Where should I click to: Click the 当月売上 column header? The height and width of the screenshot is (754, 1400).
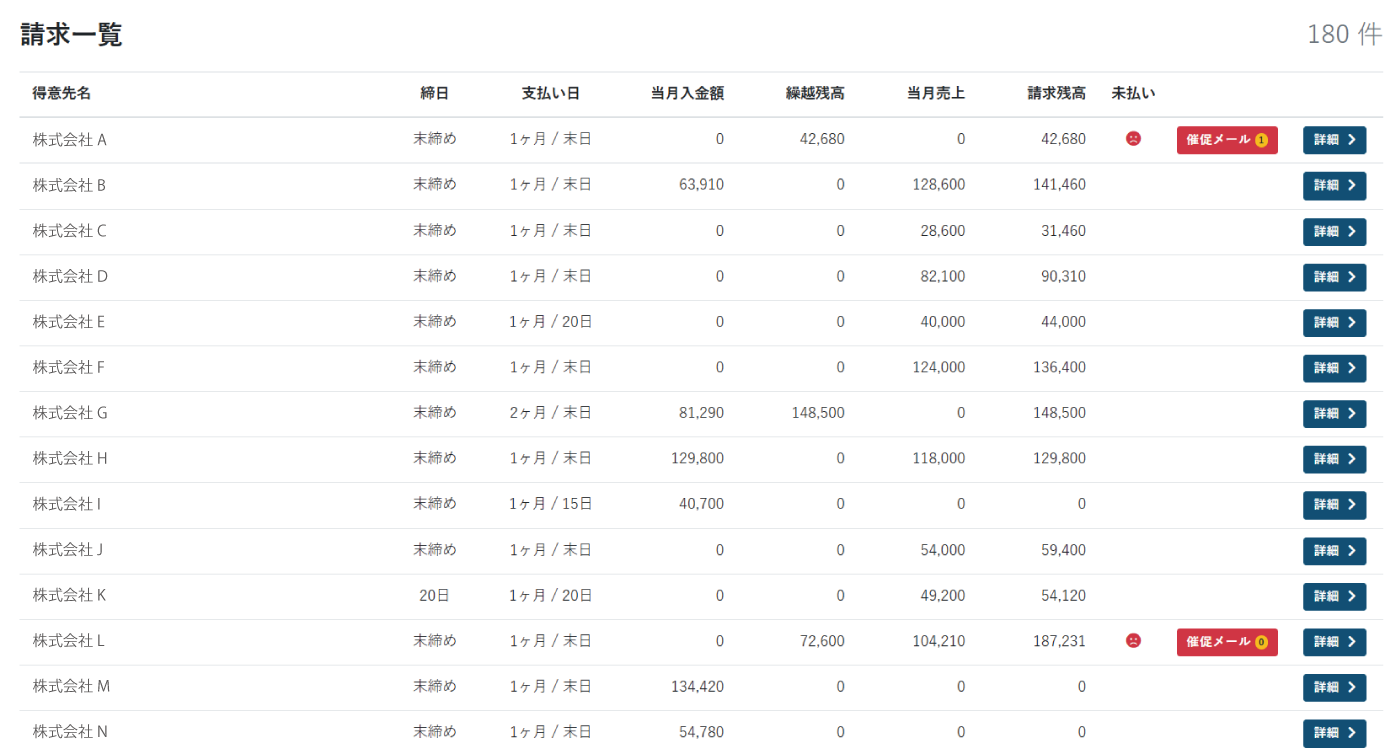coord(936,94)
